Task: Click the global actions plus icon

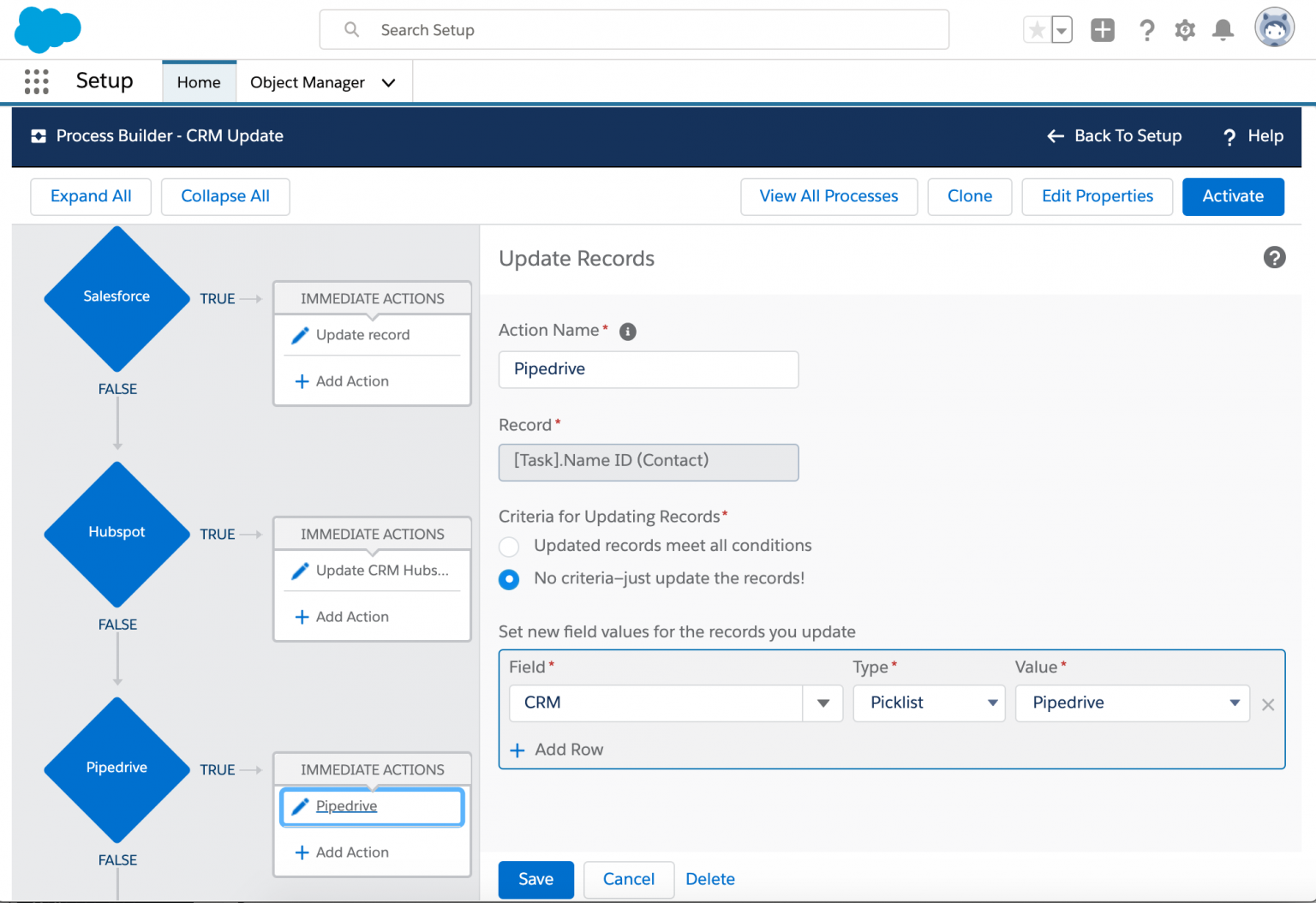Action: [1103, 30]
